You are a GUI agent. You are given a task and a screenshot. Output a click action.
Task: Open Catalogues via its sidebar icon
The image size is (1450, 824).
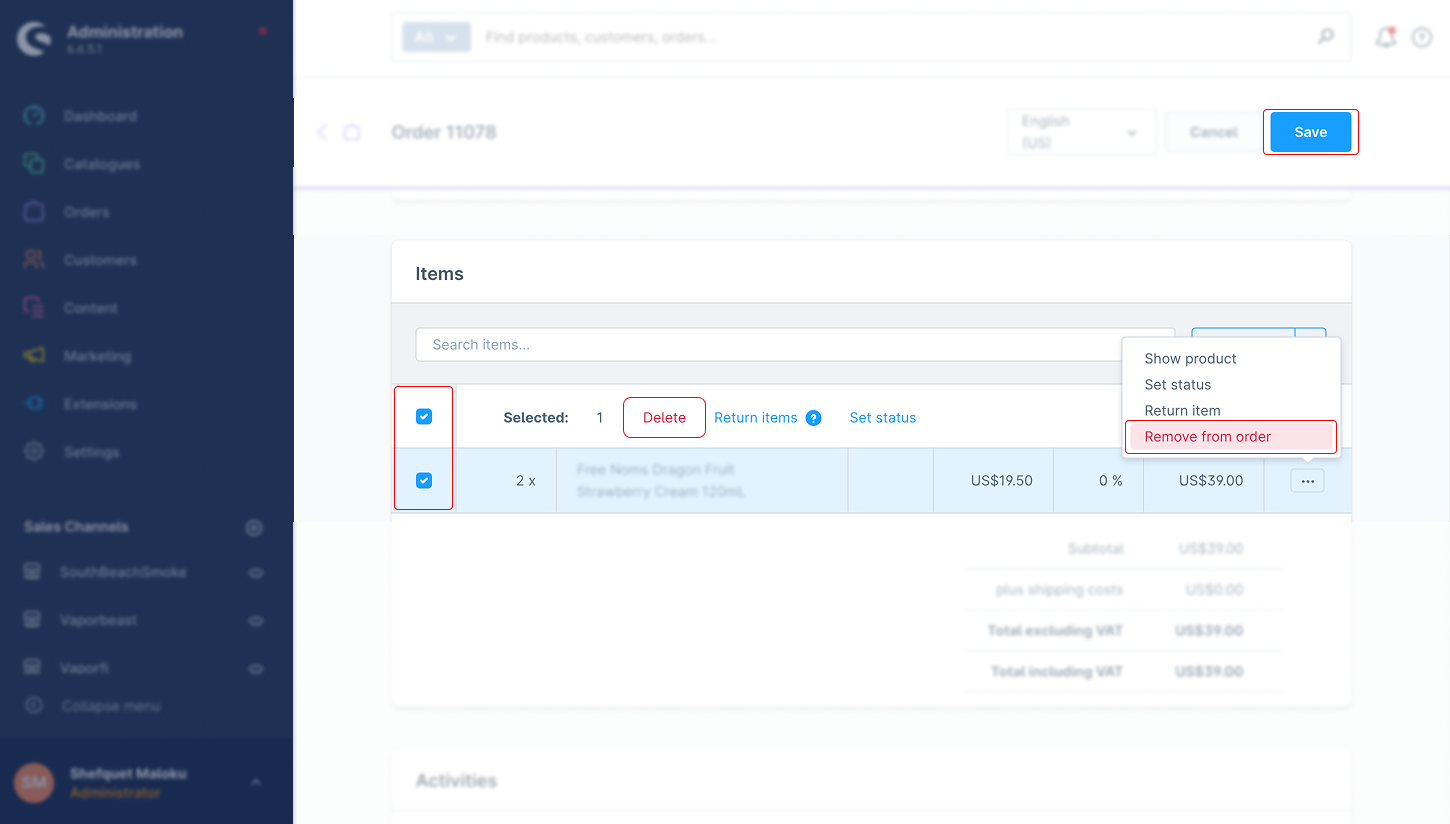[34, 164]
